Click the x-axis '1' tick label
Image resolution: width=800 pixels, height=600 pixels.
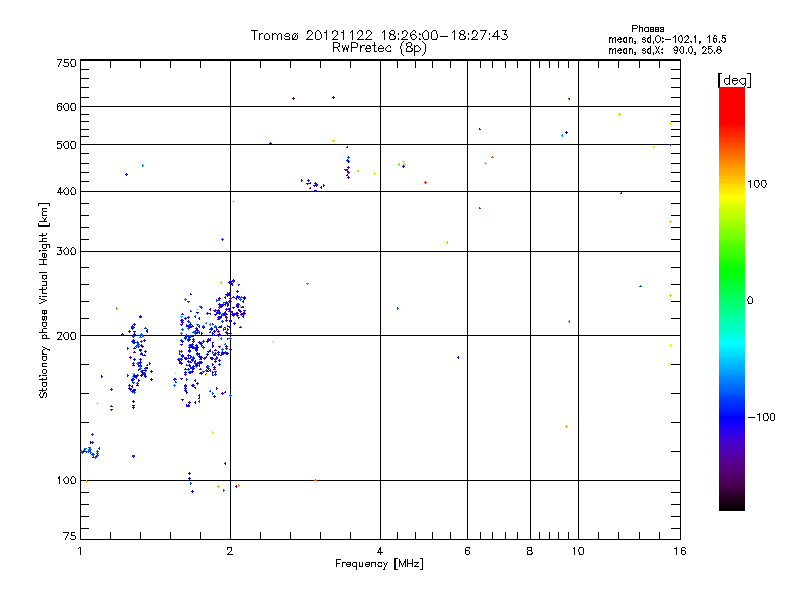coord(80,551)
